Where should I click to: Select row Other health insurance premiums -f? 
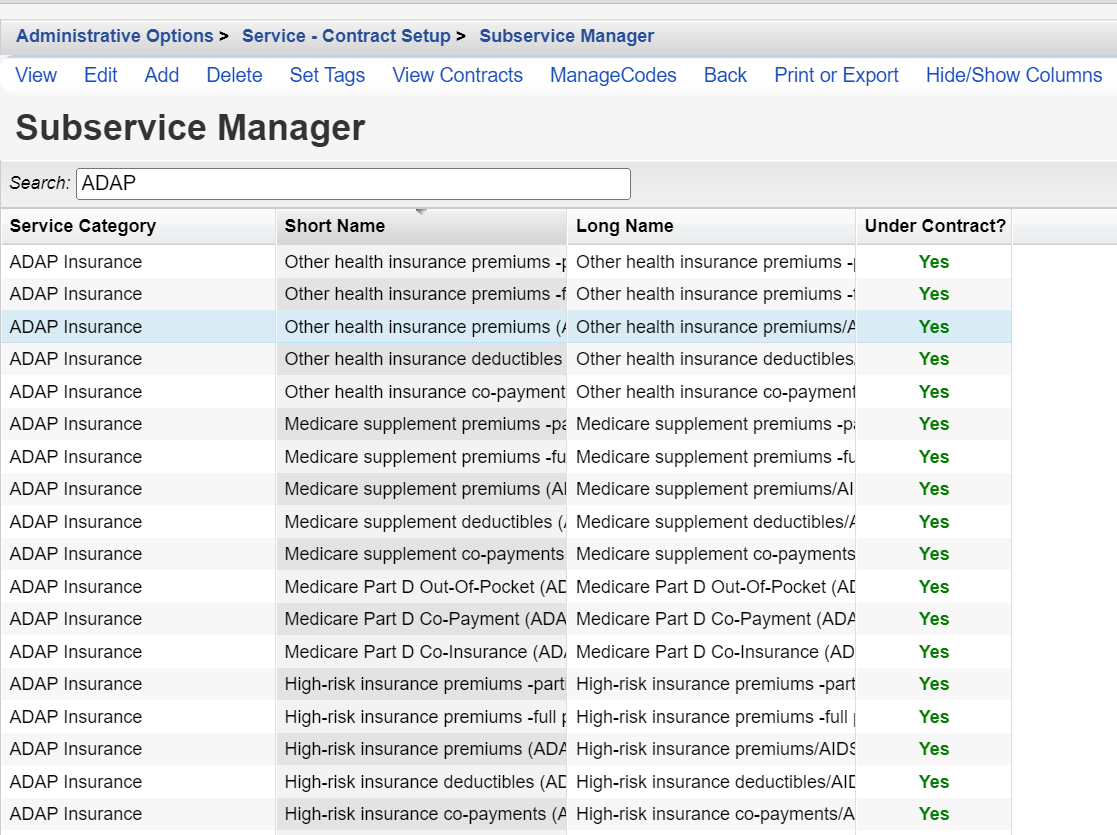tap(506, 294)
